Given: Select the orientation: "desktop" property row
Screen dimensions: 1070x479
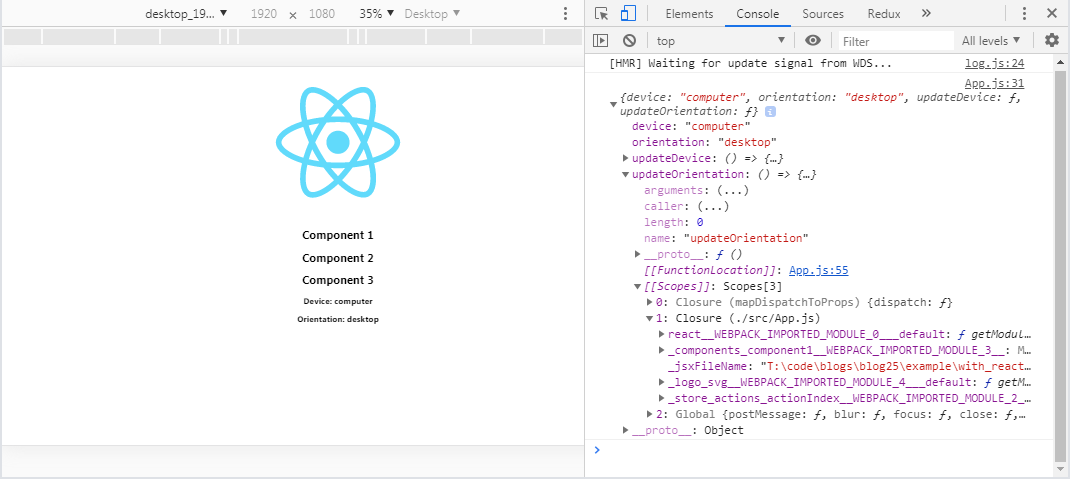Looking at the screenshot, I should click(704, 143).
